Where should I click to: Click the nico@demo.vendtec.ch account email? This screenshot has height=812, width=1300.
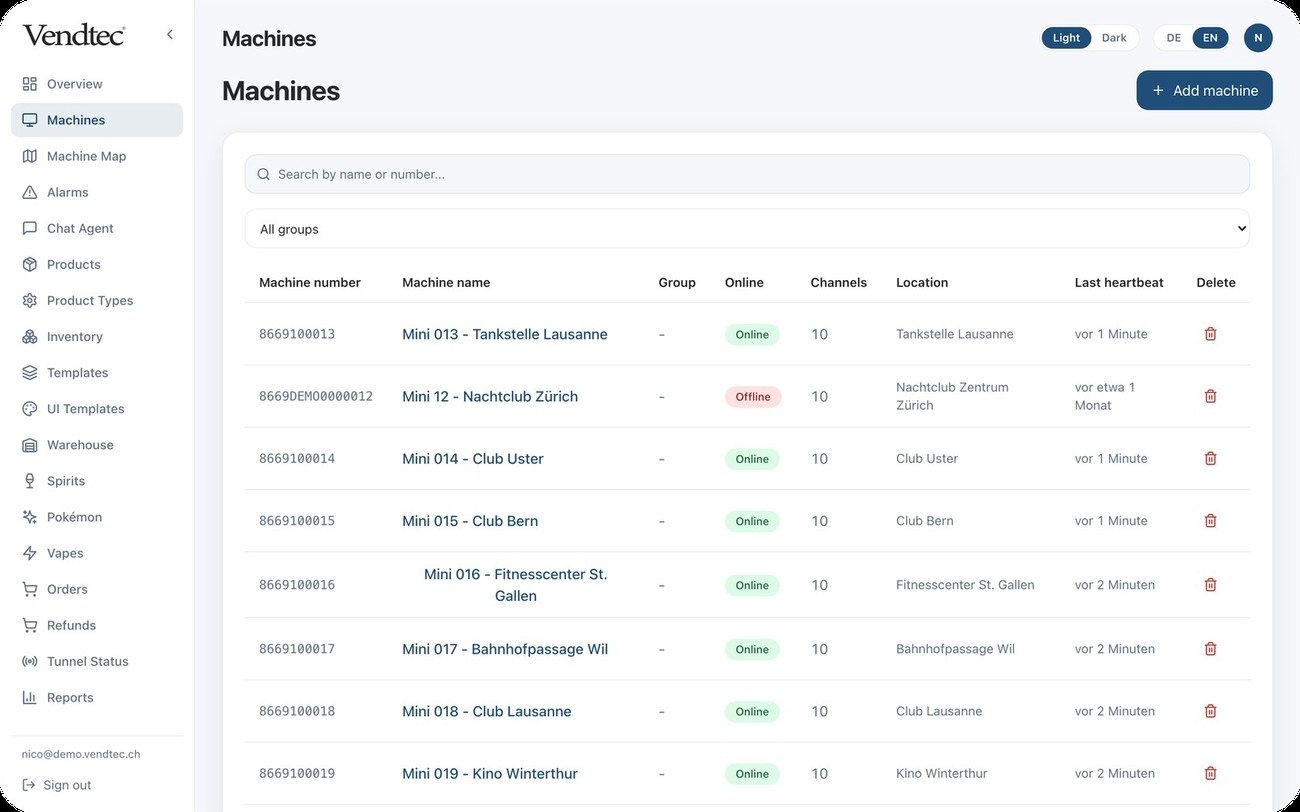point(81,754)
